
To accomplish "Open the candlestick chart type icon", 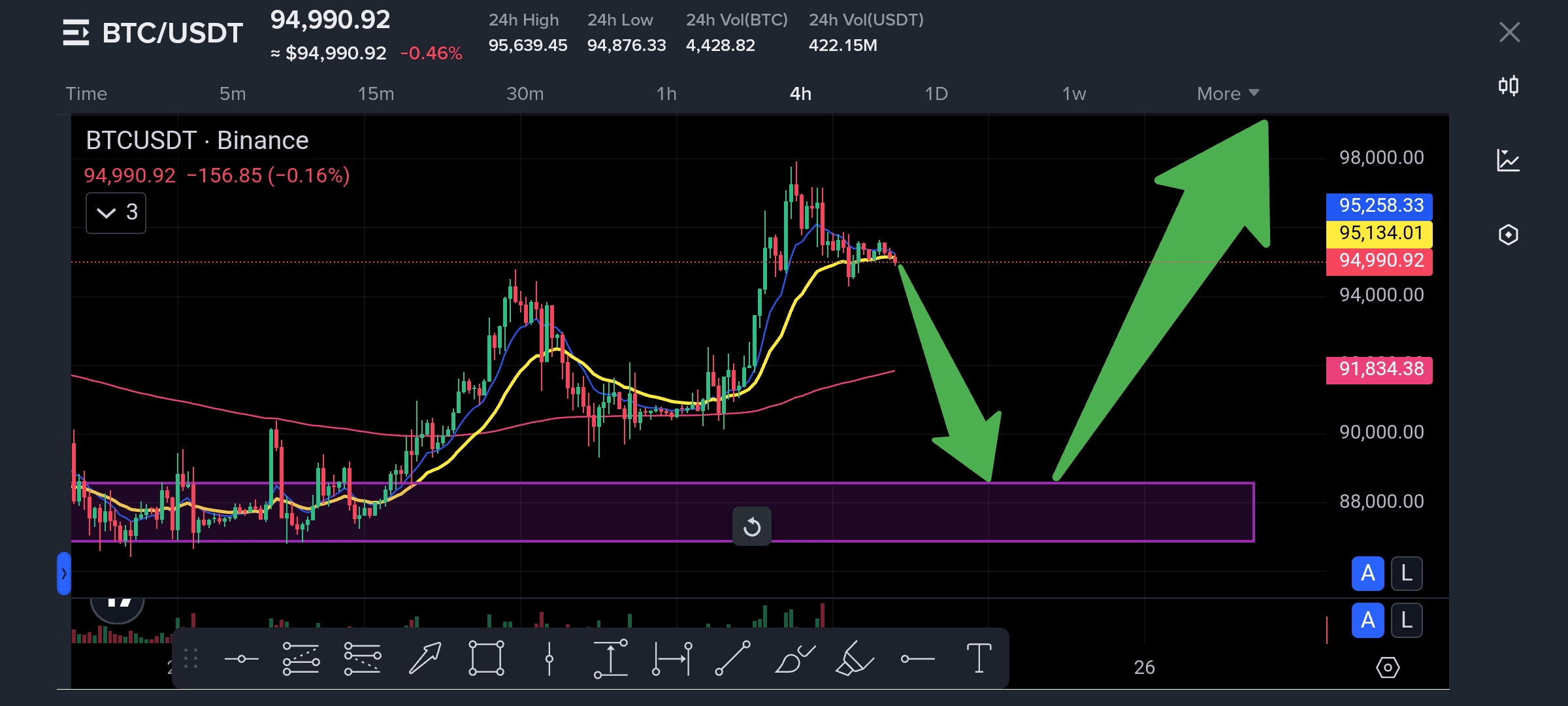I will [x=1508, y=86].
